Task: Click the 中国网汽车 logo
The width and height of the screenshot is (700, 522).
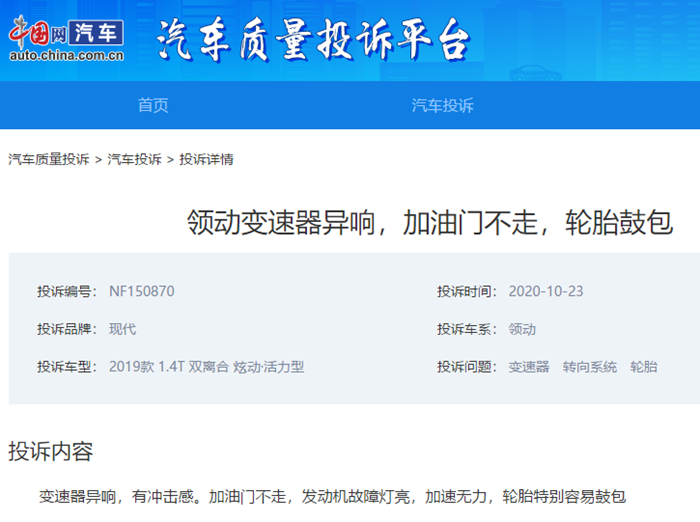Action: (66, 38)
